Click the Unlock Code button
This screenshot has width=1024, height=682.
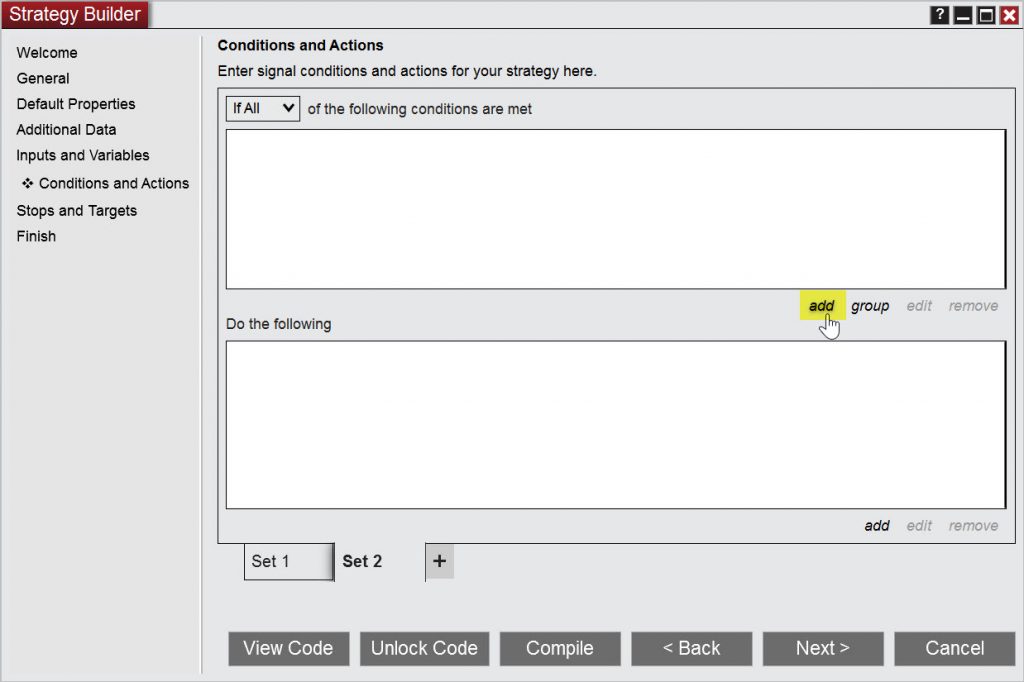424,649
